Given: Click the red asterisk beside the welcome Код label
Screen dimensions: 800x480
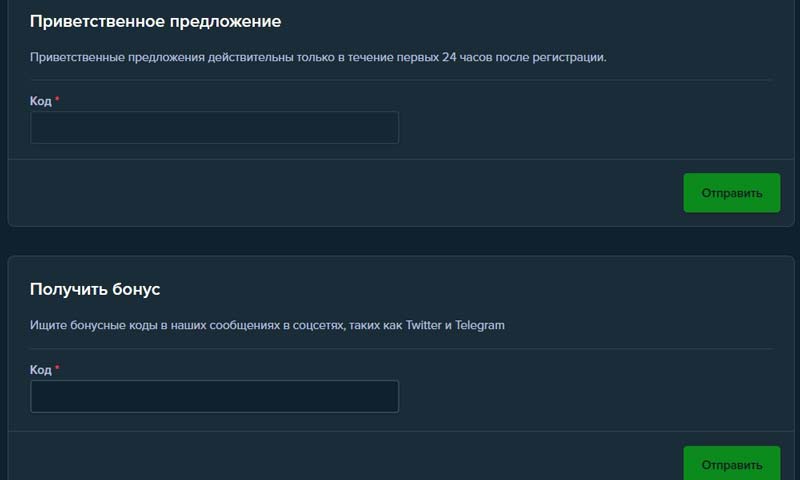Looking at the screenshot, I should (x=57, y=100).
